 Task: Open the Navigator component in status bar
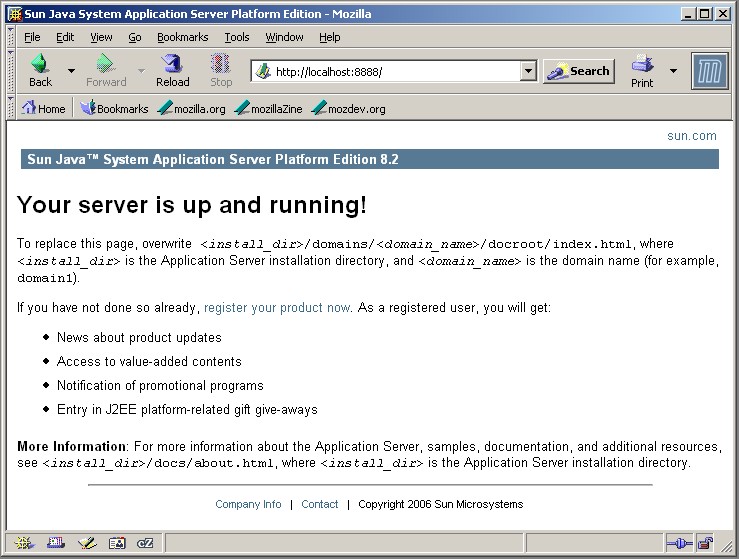[x=24, y=543]
